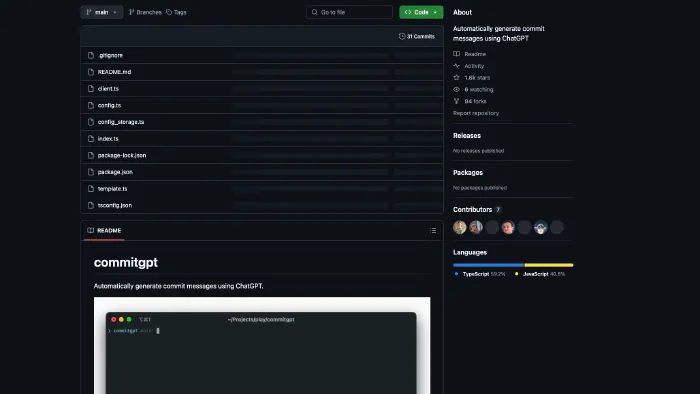The width and height of the screenshot is (700, 394).
Task: Open the sixth contributor avatar
Action: tap(541, 227)
